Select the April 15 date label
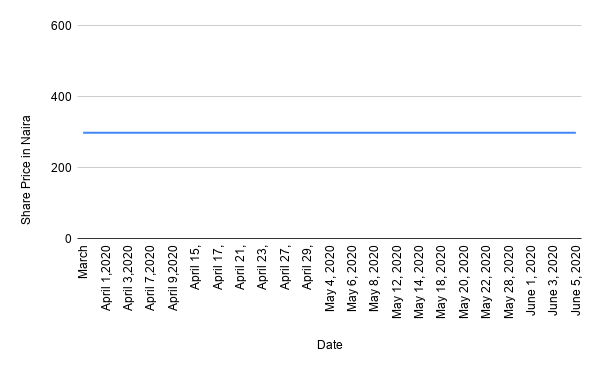 pos(195,268)
